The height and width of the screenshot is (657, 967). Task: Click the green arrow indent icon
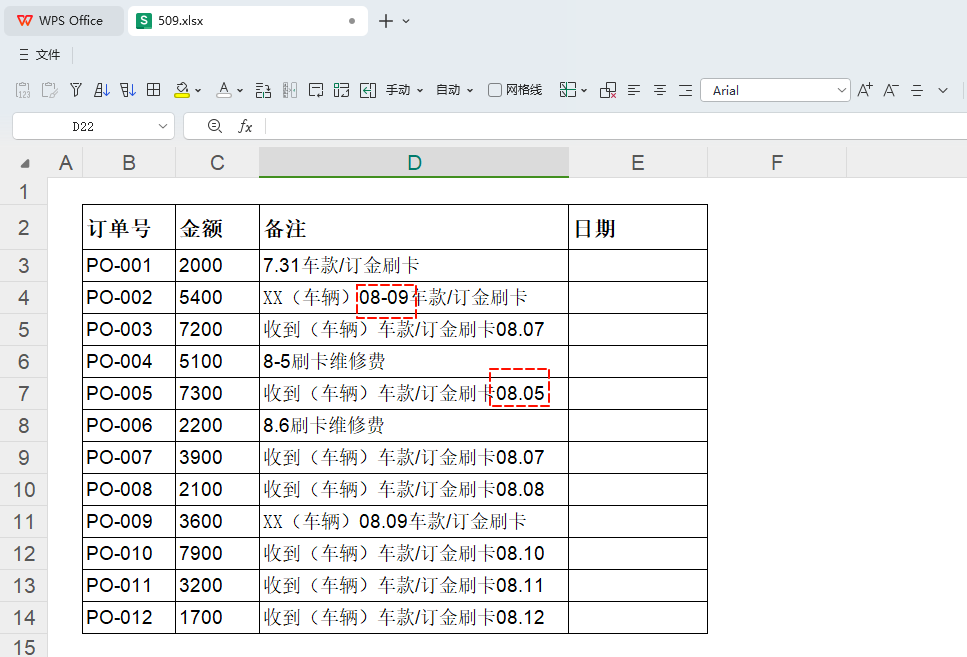(368, 90)
